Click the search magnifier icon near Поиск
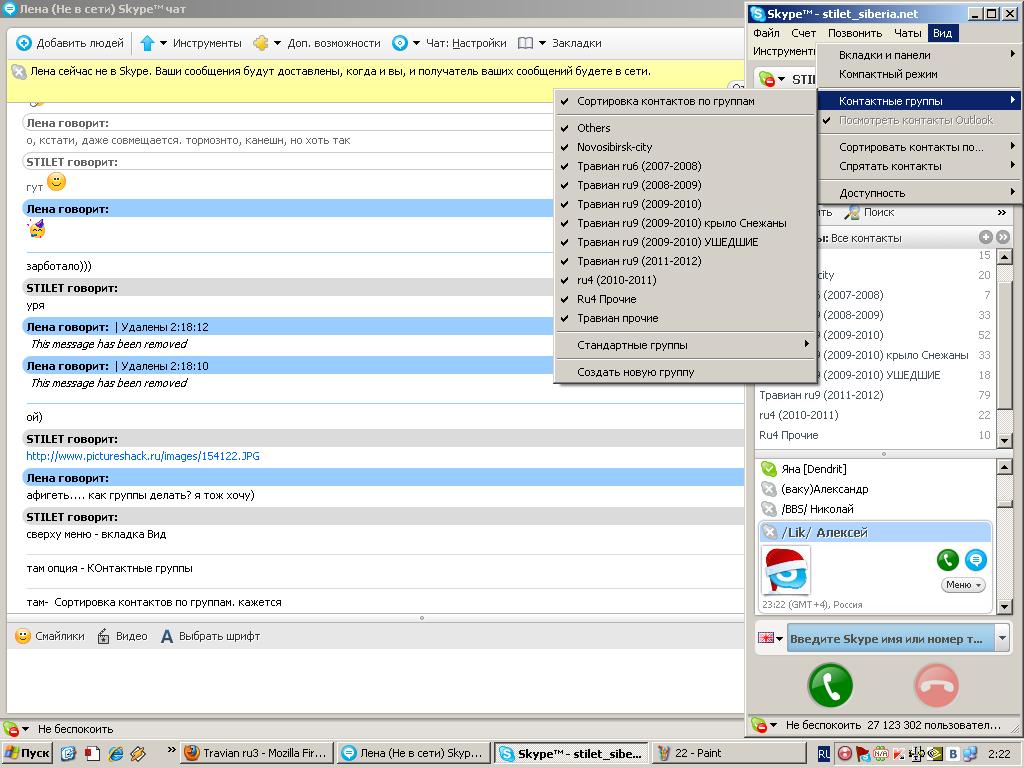This screenshot has width=1024, height=768. [x=852, y=212]
